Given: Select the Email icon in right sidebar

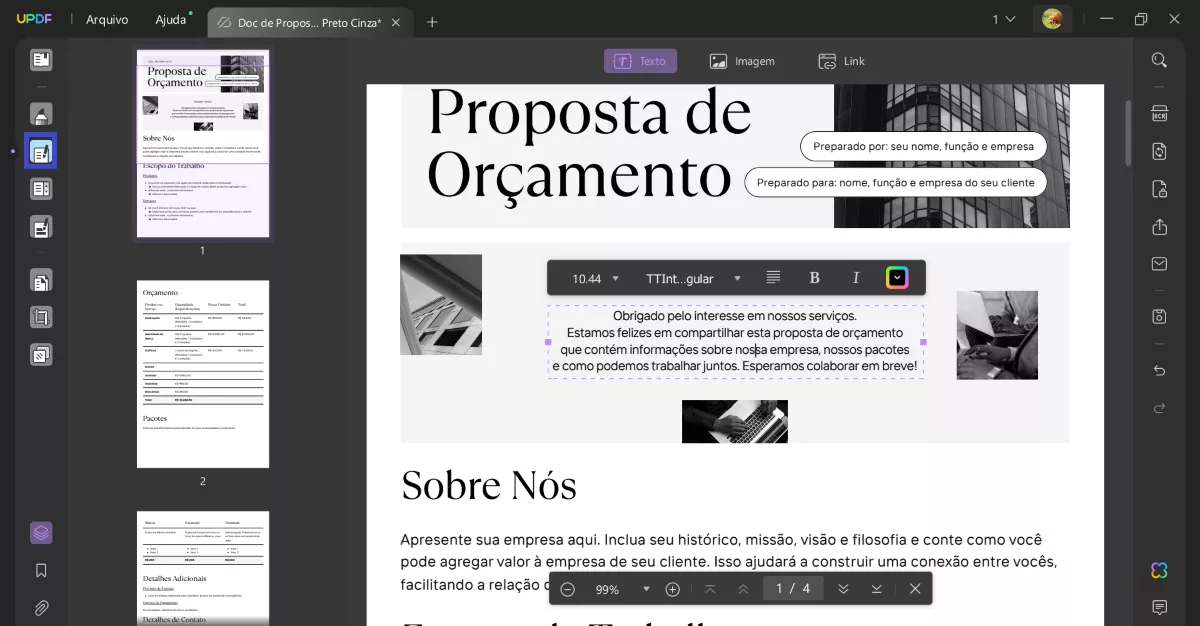Looking at the screenshot, I should (x=1159, y=263).
